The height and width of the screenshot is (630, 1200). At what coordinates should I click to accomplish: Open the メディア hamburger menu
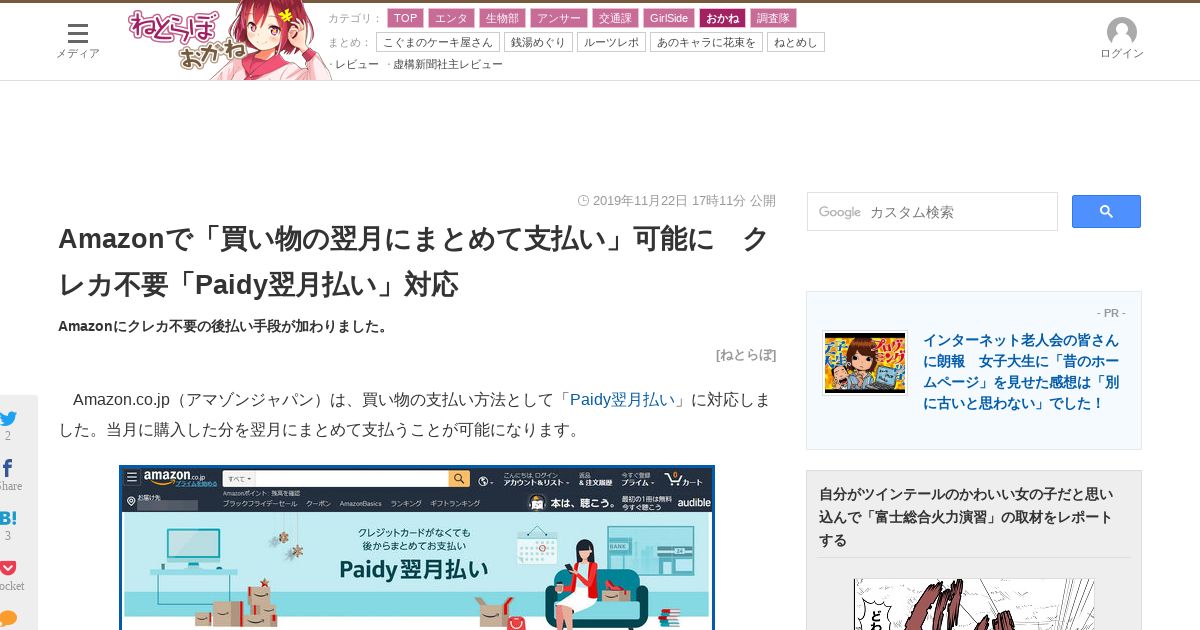click(x=77, y=40)
